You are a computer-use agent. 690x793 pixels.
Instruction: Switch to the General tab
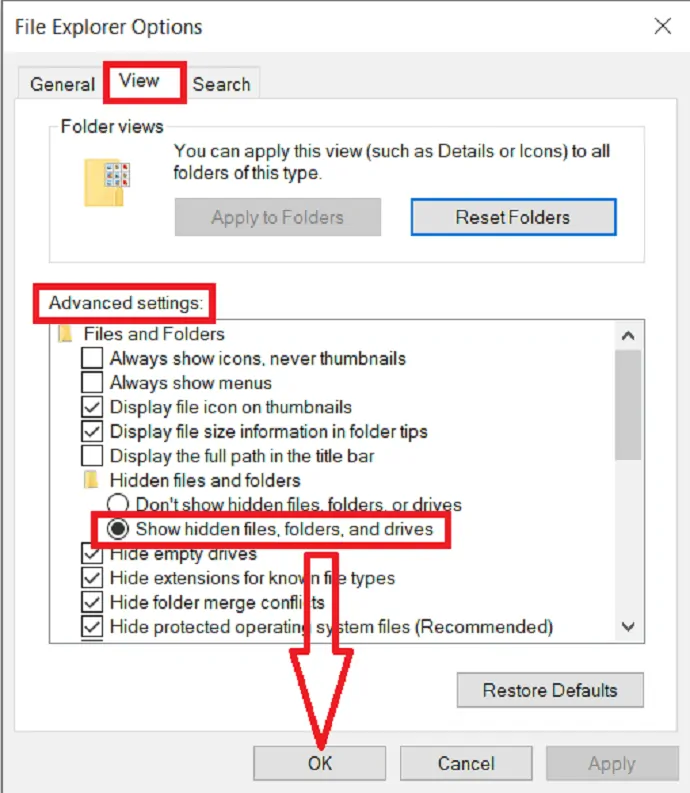click(x=62, y=84)
